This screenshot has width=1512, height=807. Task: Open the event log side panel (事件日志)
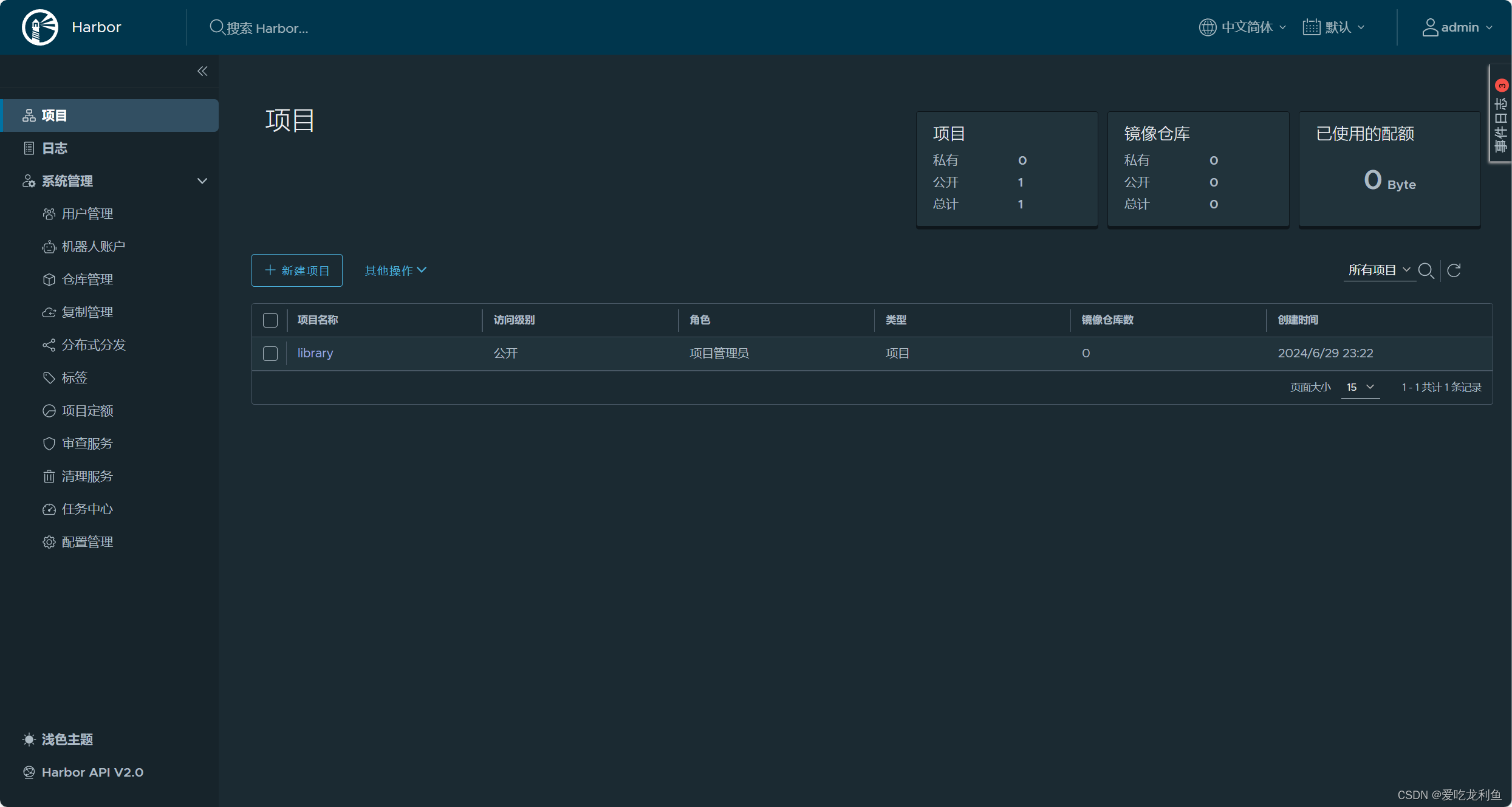pos(1500,114)
